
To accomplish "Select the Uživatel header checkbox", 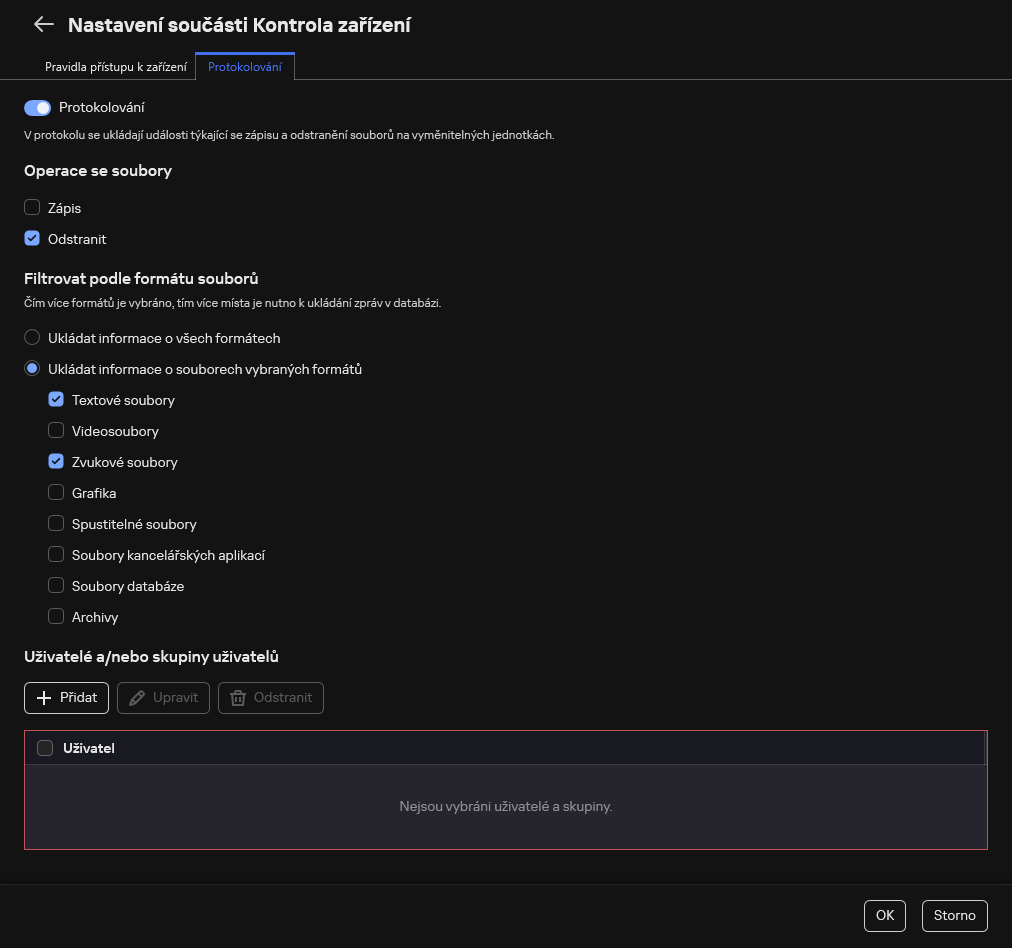I will [44, 747].
